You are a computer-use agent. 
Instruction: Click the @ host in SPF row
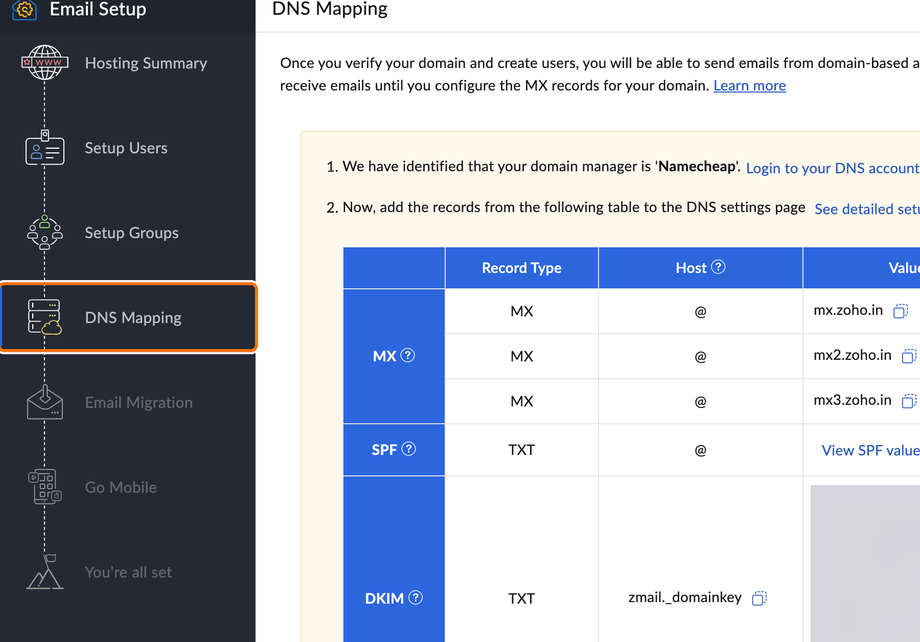[700, 450]
